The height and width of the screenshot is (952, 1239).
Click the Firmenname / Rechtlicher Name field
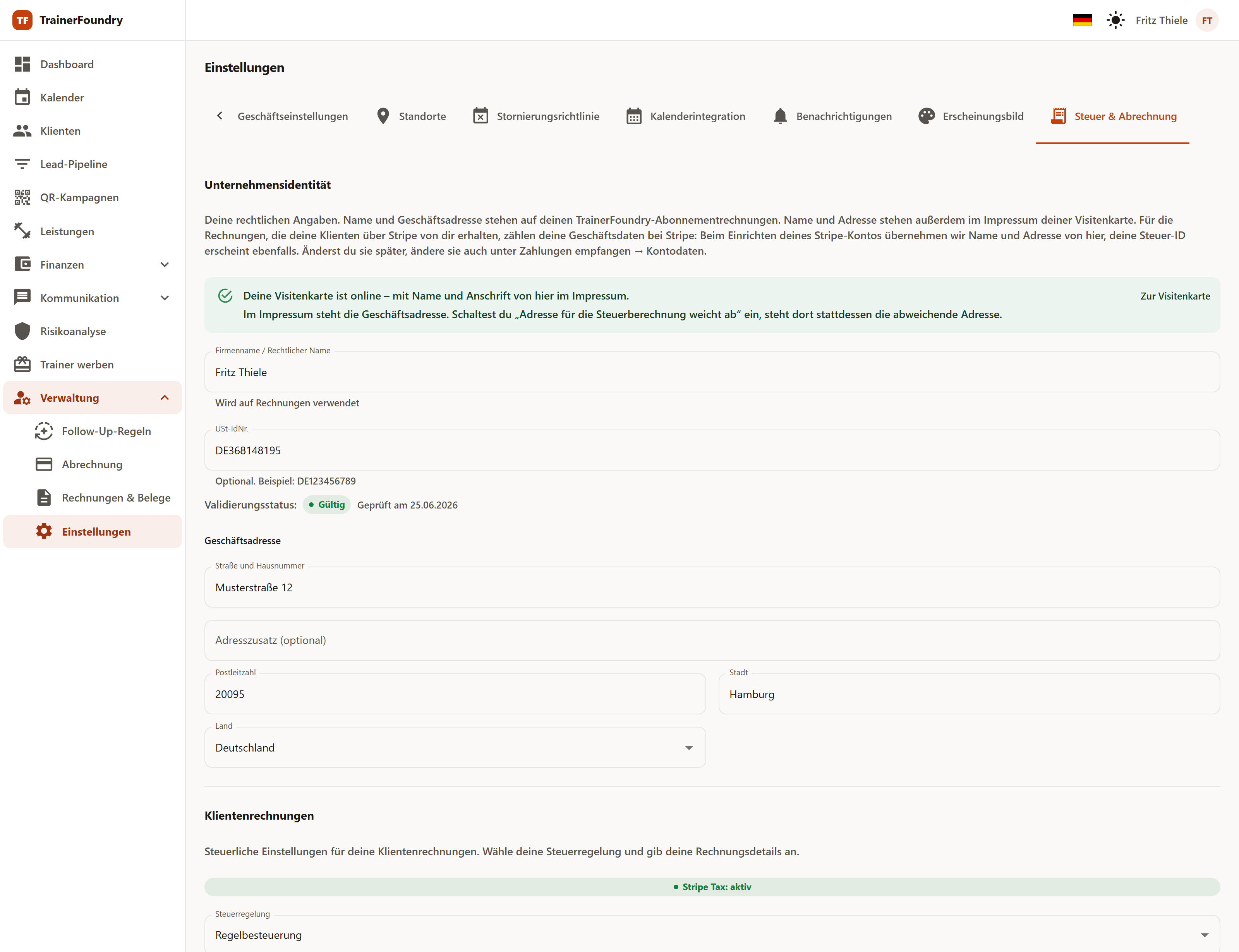pyautogui.click(x=712, y=372)
